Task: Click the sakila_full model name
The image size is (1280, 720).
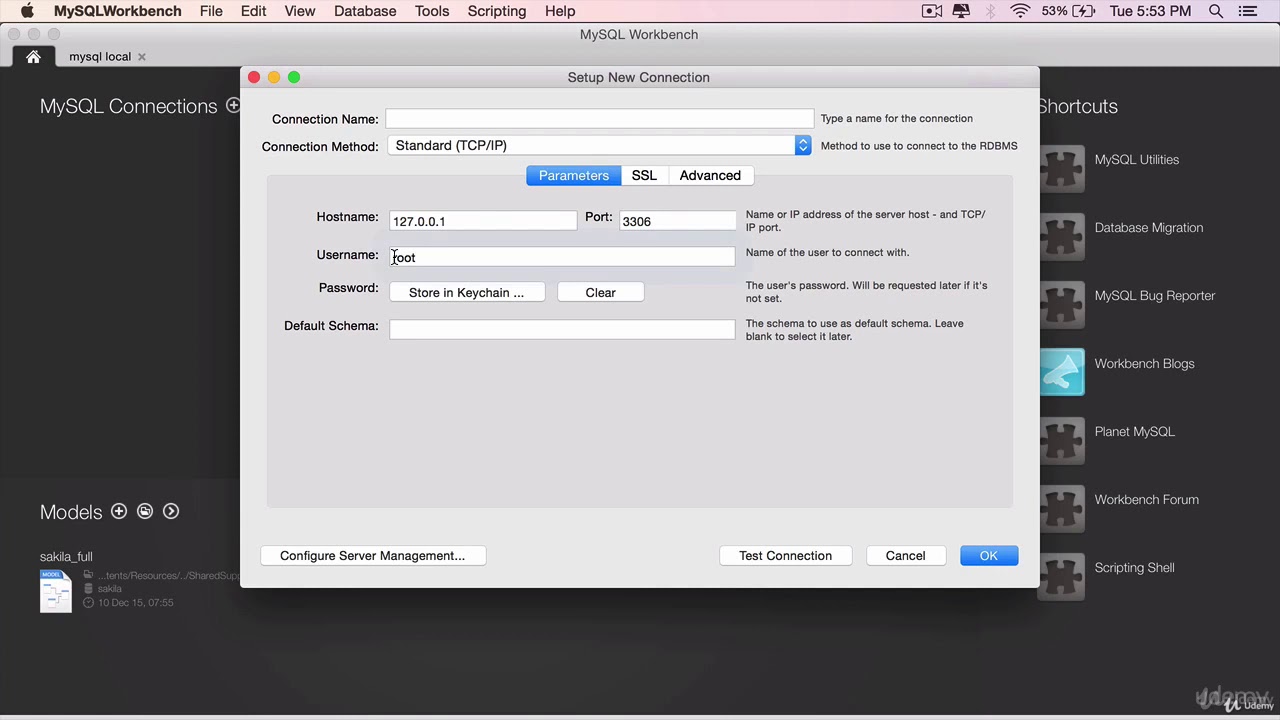Action: click(x=66, y=557)
